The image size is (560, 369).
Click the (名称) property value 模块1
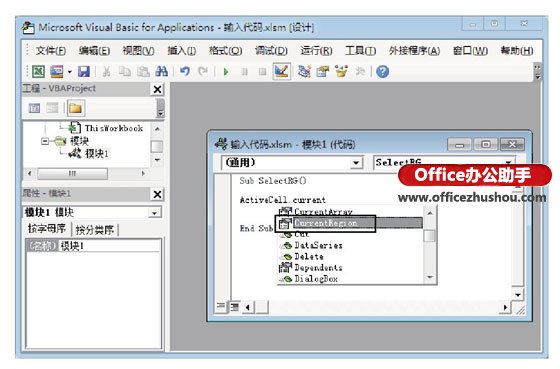109,246
